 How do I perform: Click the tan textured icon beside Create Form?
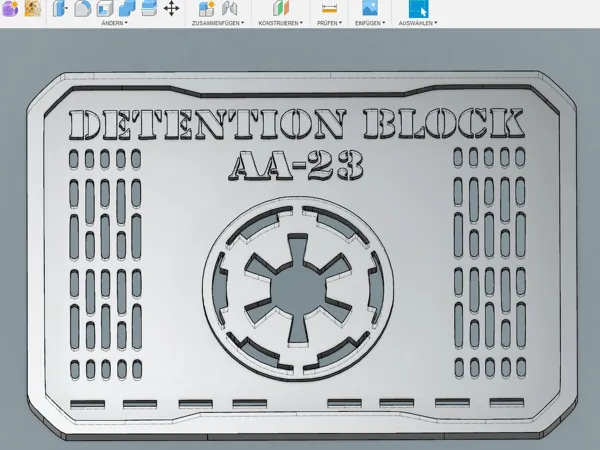coord(33,8)
